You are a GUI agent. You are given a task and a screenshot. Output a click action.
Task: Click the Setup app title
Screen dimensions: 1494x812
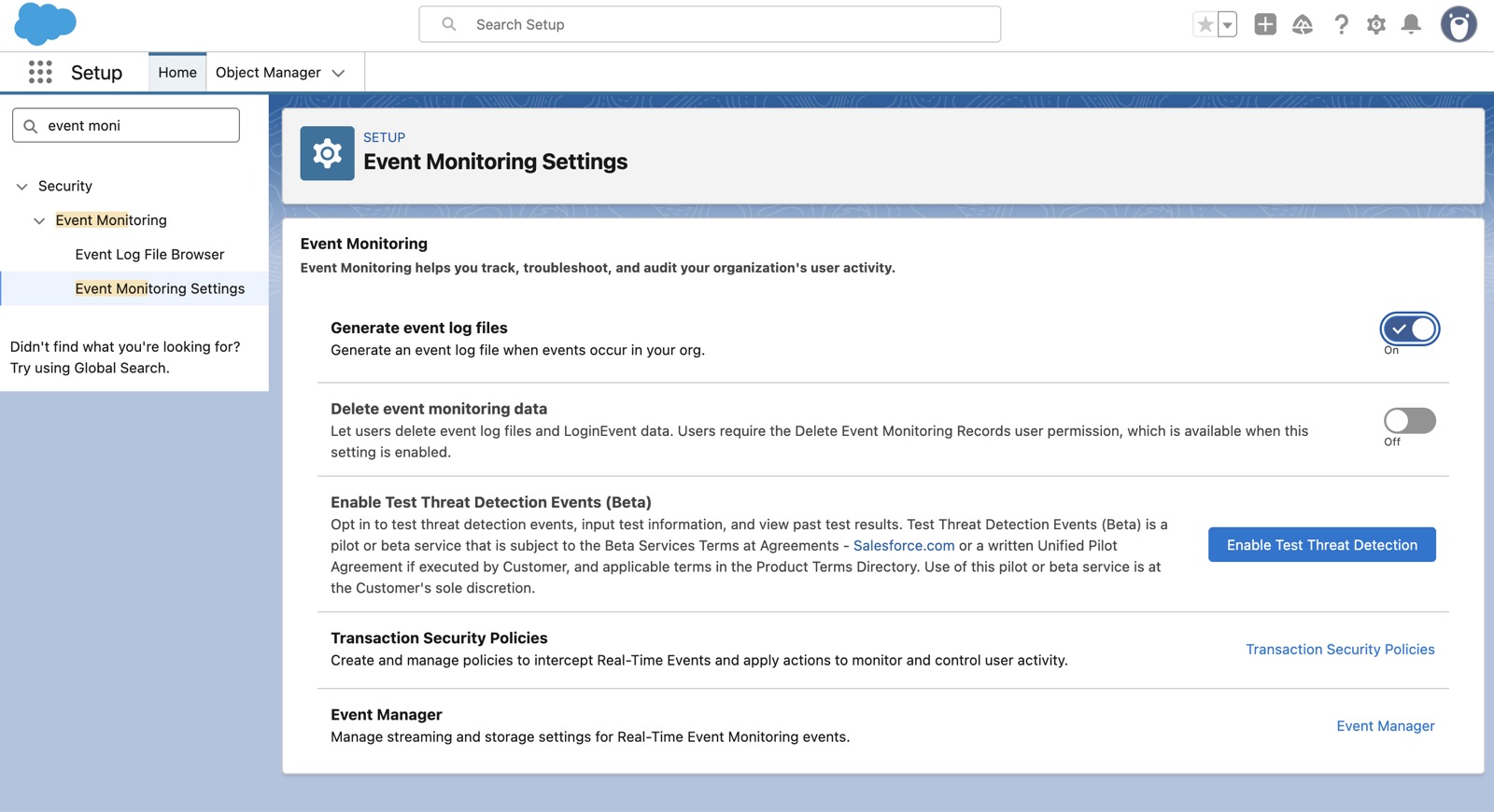click(x=96, y=72)
